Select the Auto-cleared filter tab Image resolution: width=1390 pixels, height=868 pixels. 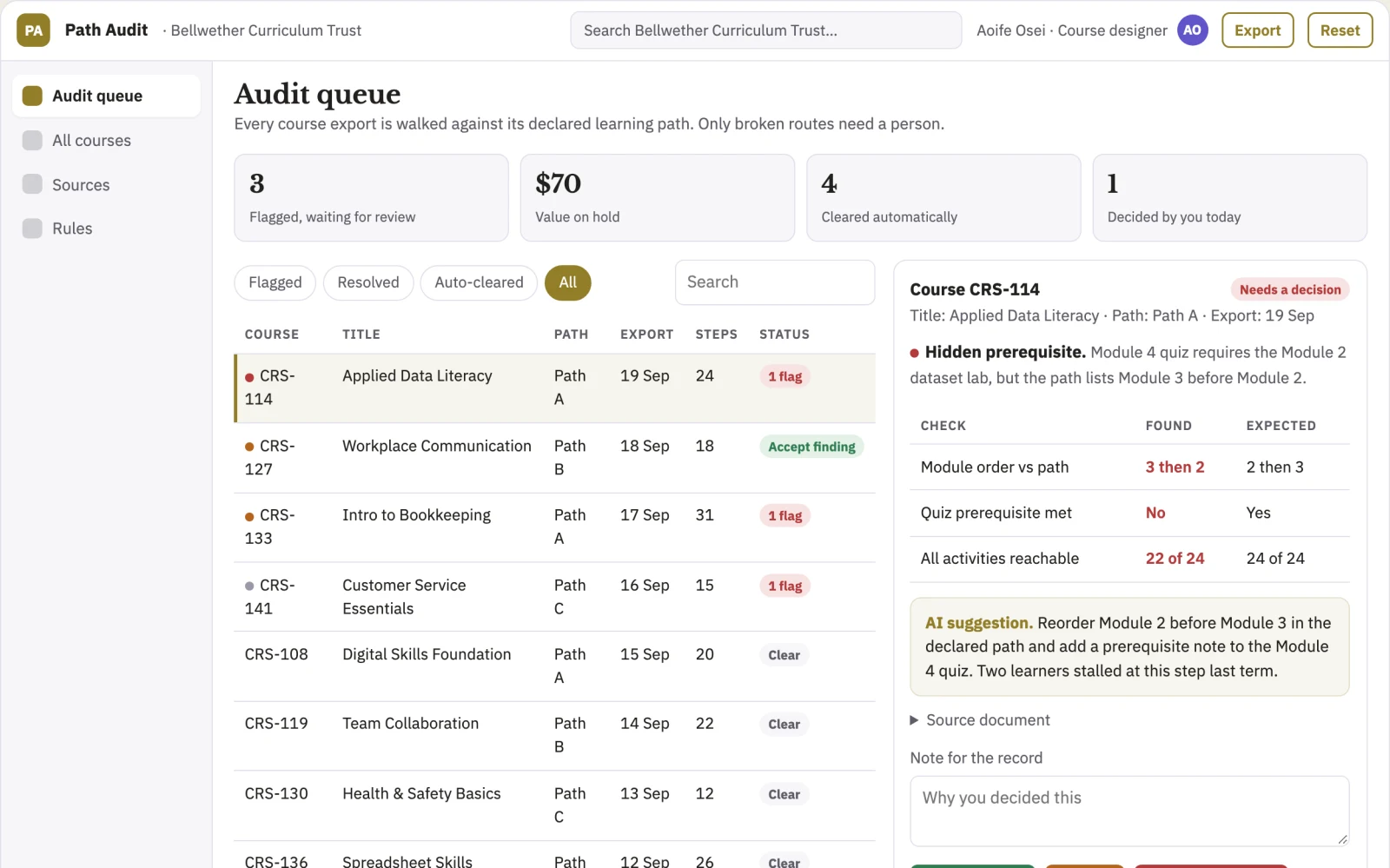click(x=479, y=282)
